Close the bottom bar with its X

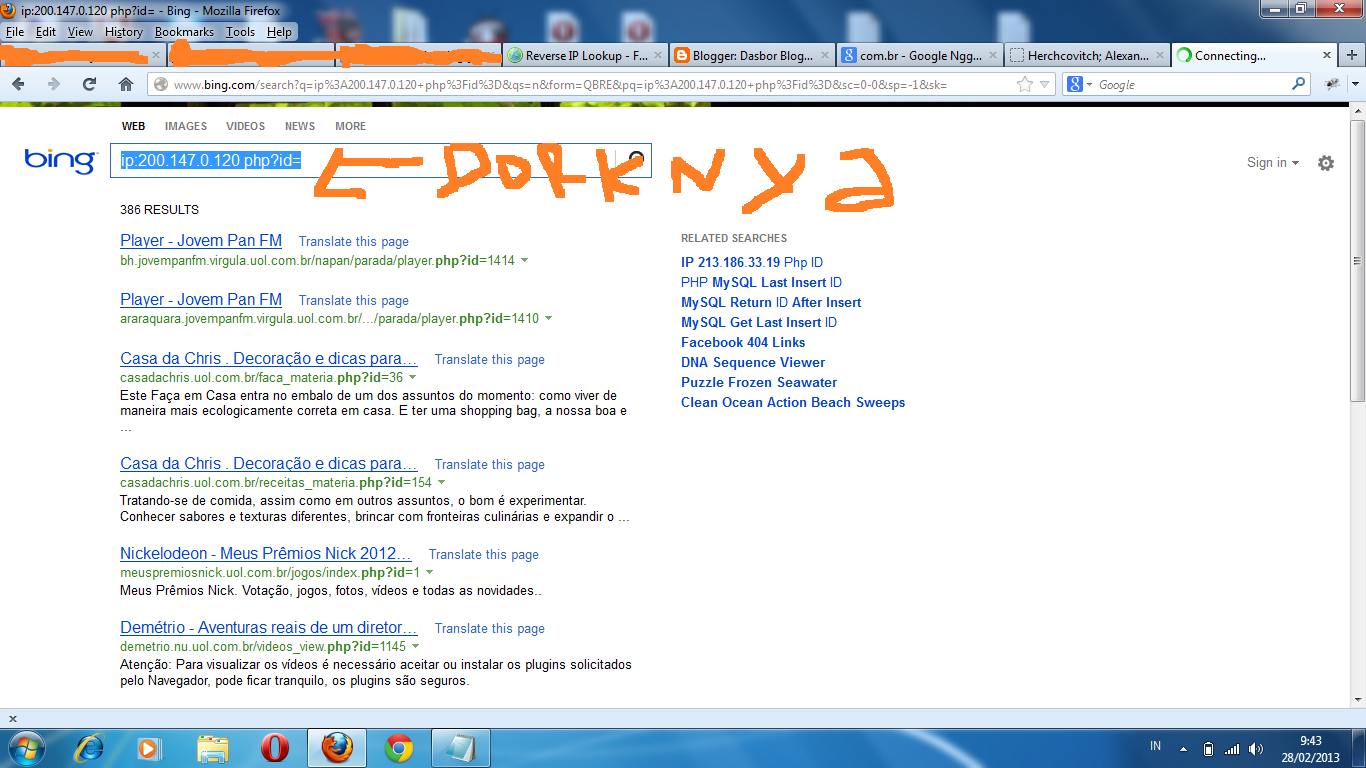coord(12,718)
